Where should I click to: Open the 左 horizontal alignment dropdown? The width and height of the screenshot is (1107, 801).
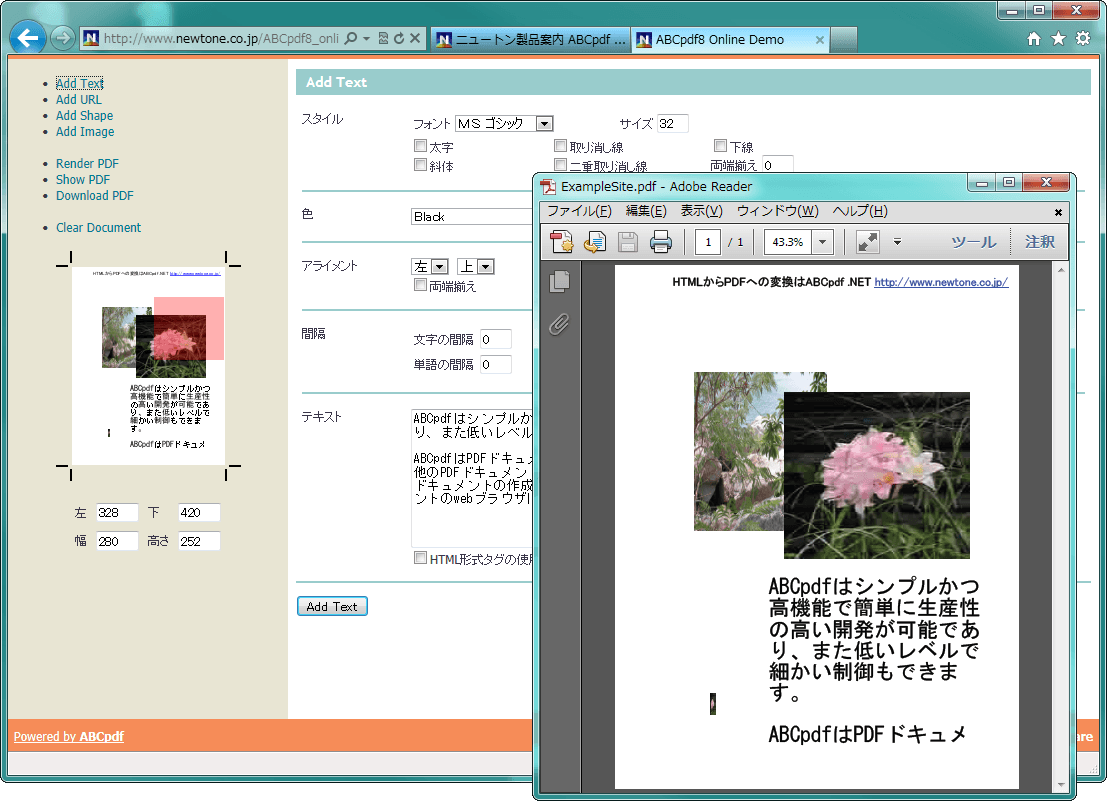pyautogui.click(x=430, y=266)
